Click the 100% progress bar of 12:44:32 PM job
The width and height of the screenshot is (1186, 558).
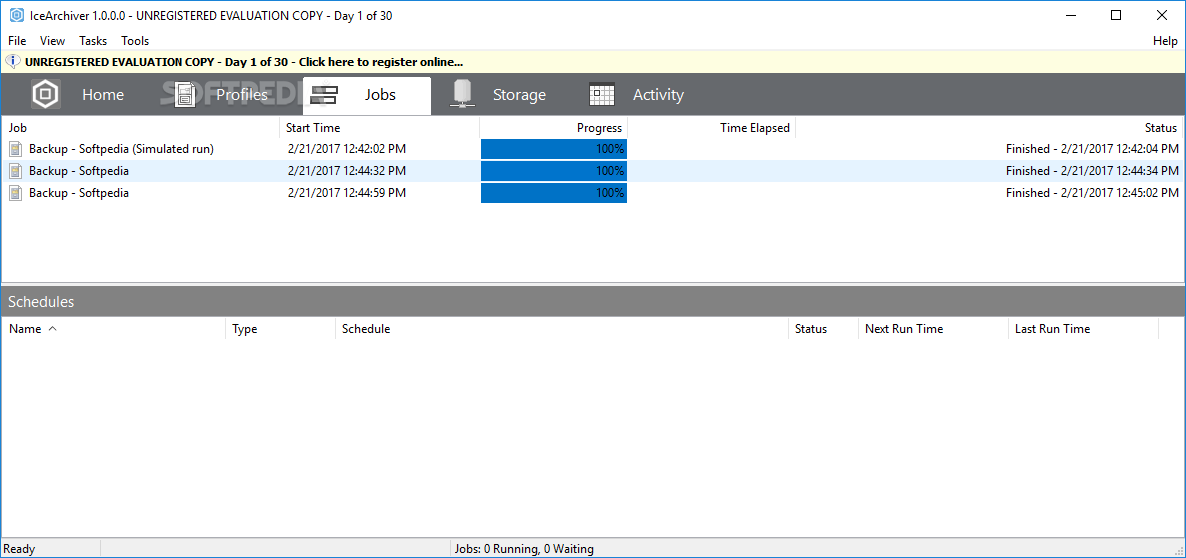[x=554, y=171]
